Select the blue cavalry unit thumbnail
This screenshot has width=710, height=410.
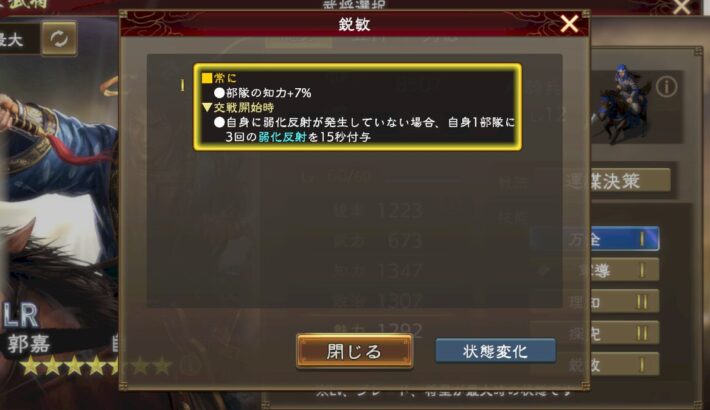(x=622, y=103)
